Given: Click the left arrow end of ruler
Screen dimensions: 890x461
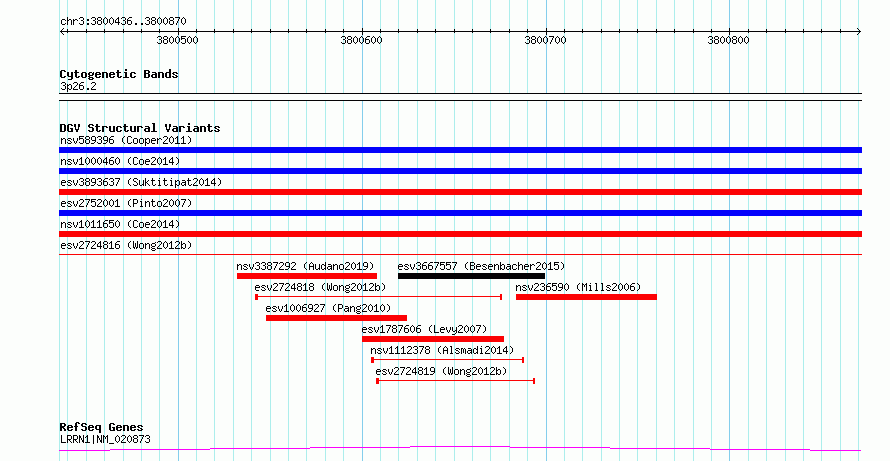Looking at the screenshot, I should pyautogui.click(x=62, y=31).
